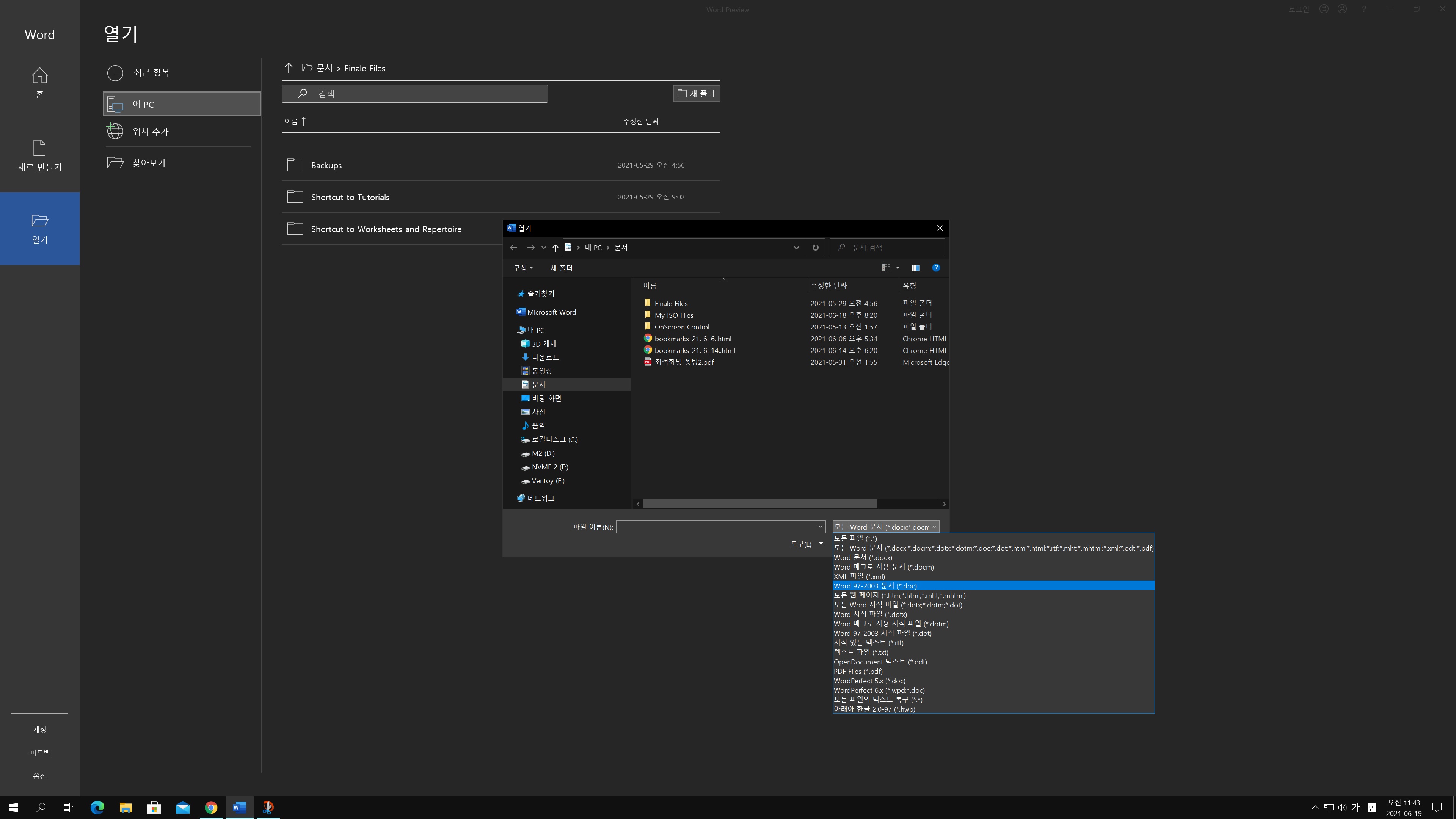Change view layout icon in dialog
1456x819 pixels.
tap(886, 268)
